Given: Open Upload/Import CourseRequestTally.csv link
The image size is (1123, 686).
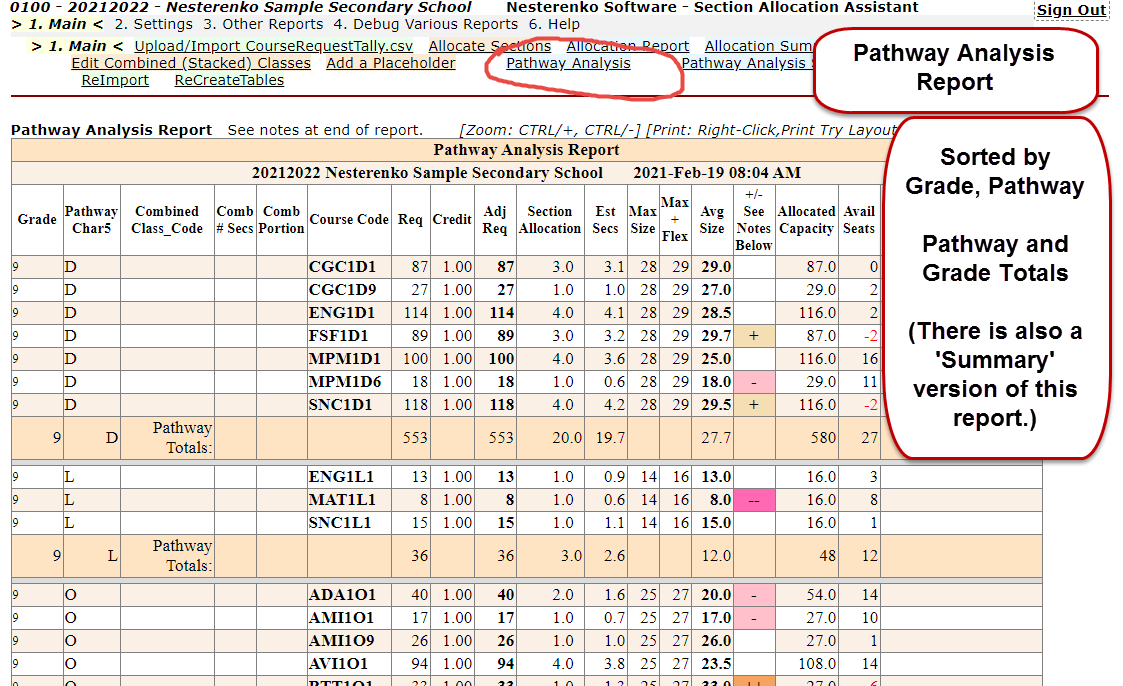Looking at the screenshot, I should [273, 46].
